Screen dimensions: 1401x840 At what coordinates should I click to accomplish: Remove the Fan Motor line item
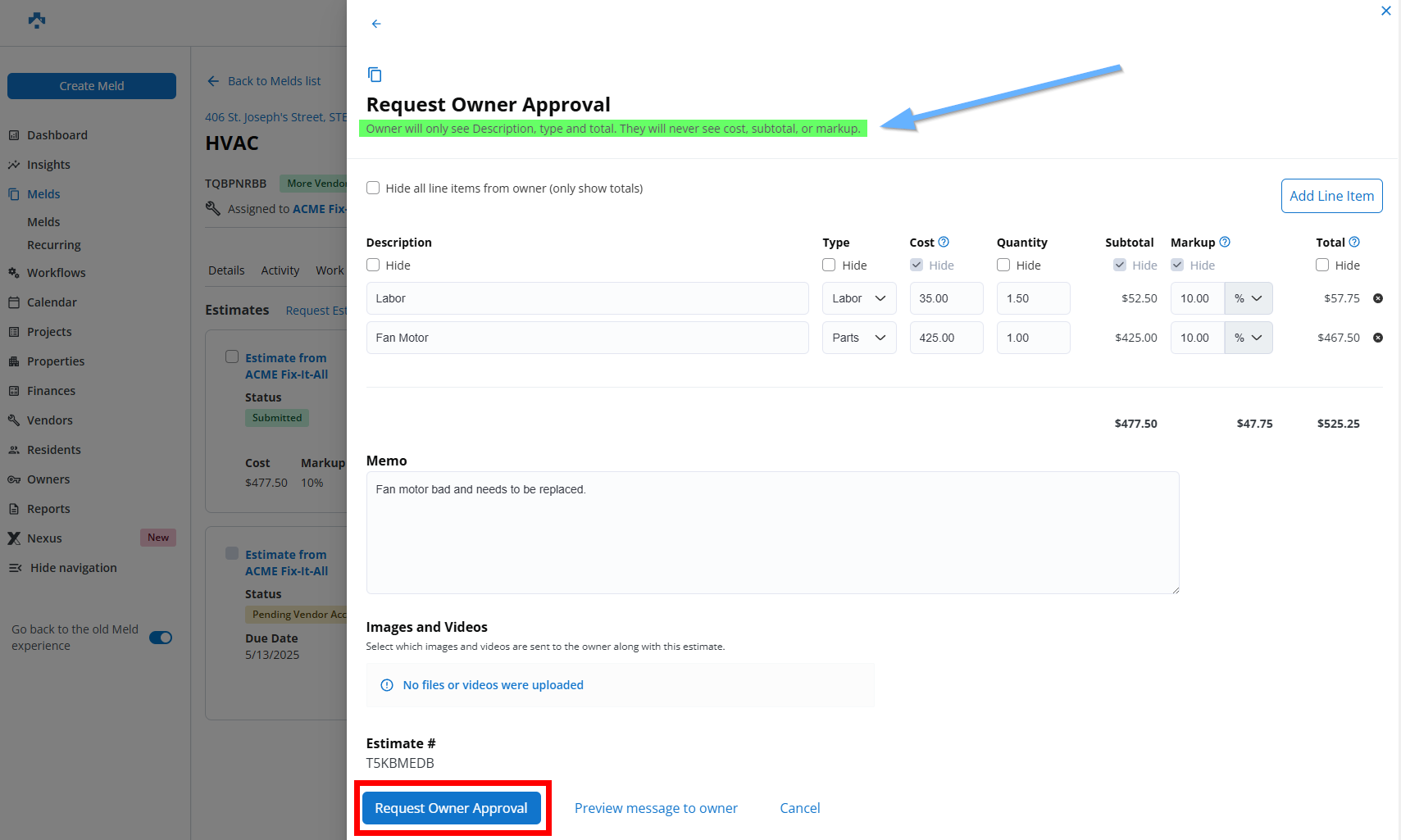pyautogui.click(x=1378, y=338)
